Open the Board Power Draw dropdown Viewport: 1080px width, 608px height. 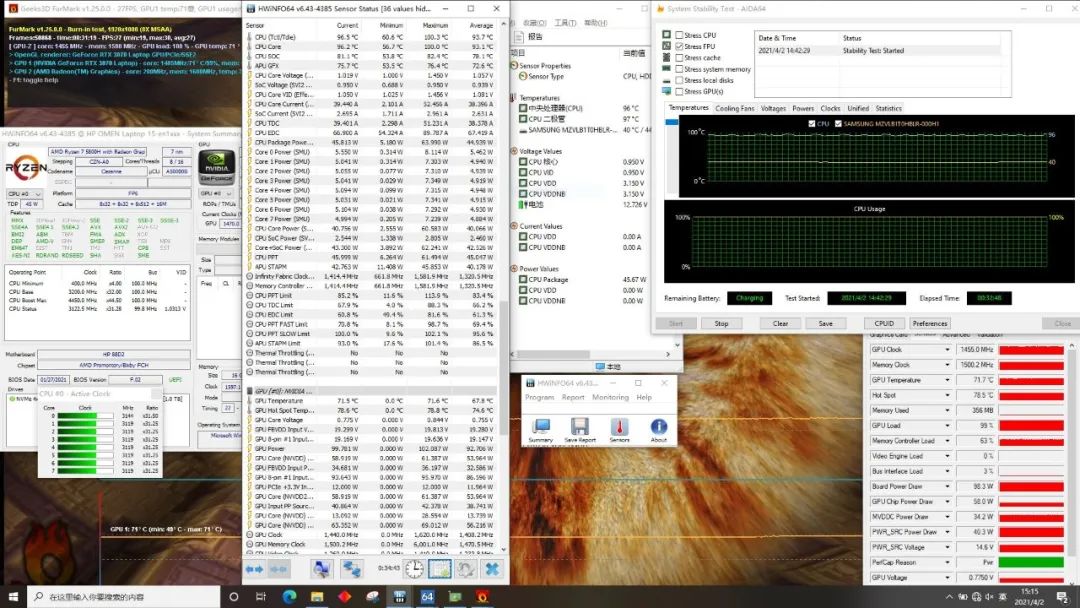tap(946, 486)
